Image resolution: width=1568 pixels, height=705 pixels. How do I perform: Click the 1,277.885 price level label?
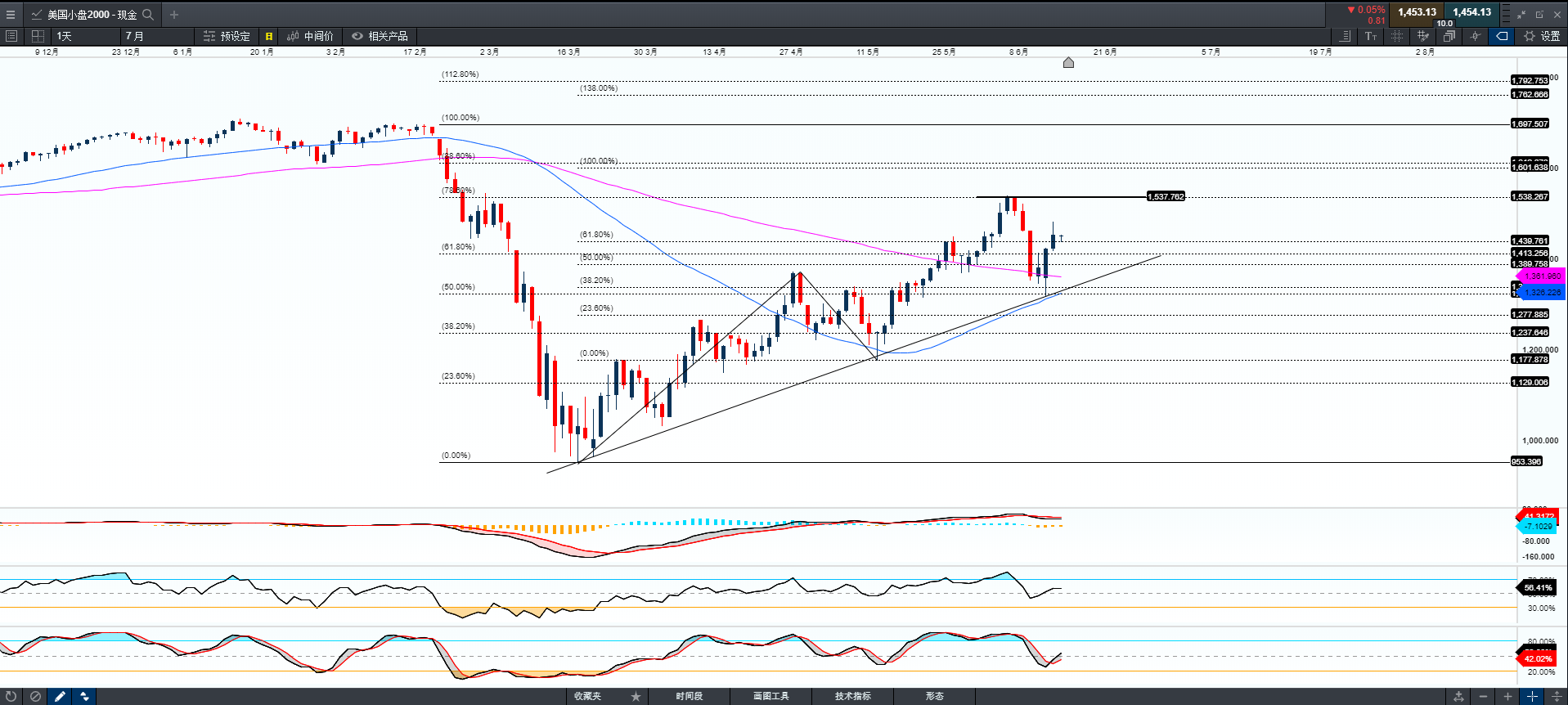pyautogui.click(x=1530, y=314)
